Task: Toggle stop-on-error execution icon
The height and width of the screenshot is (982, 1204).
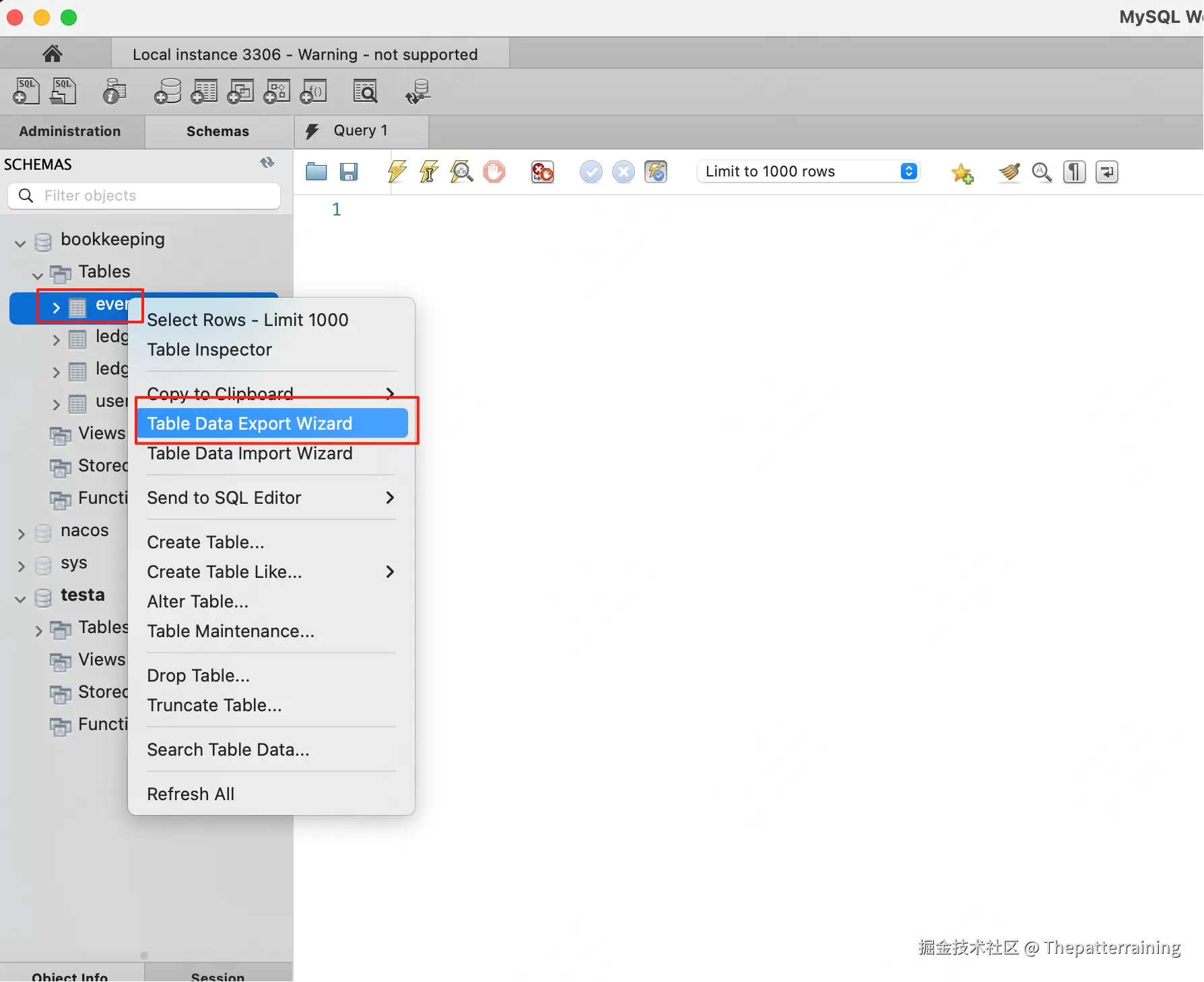Action: pyautogui.click(x=542, y=172)
